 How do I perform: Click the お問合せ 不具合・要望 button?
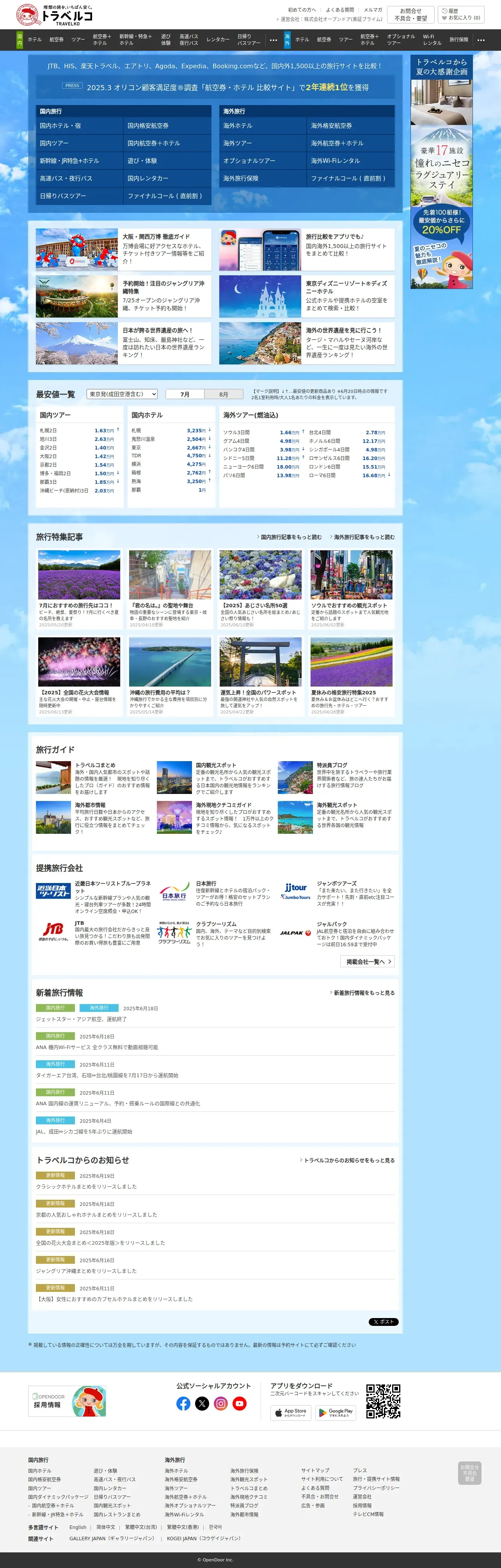pyautogui.click(x=411, y=14)
